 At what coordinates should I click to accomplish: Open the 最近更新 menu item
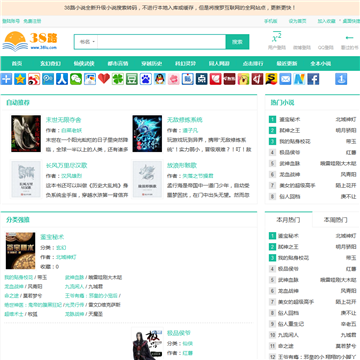(287, 64)
